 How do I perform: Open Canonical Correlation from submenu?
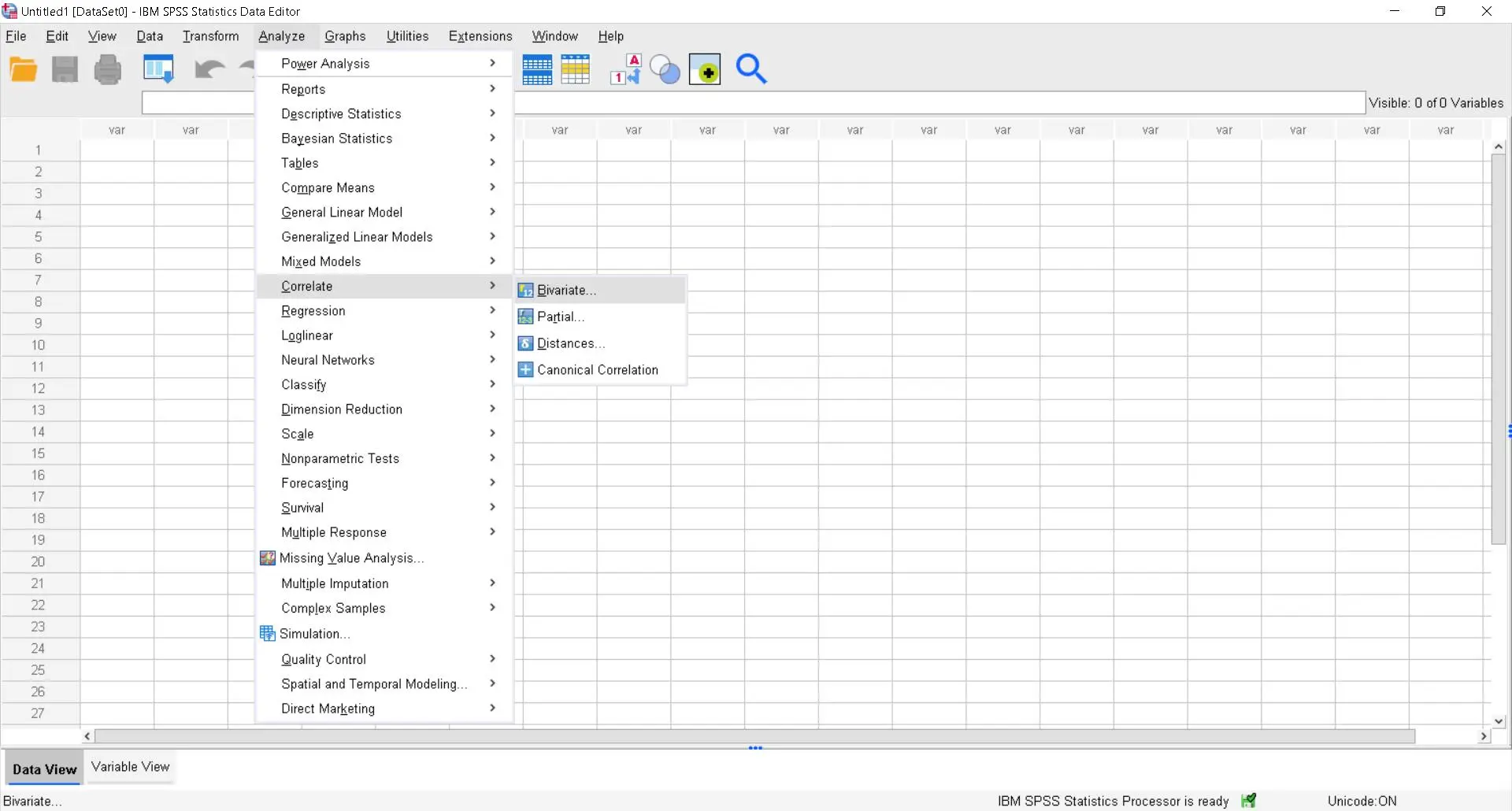597,370
